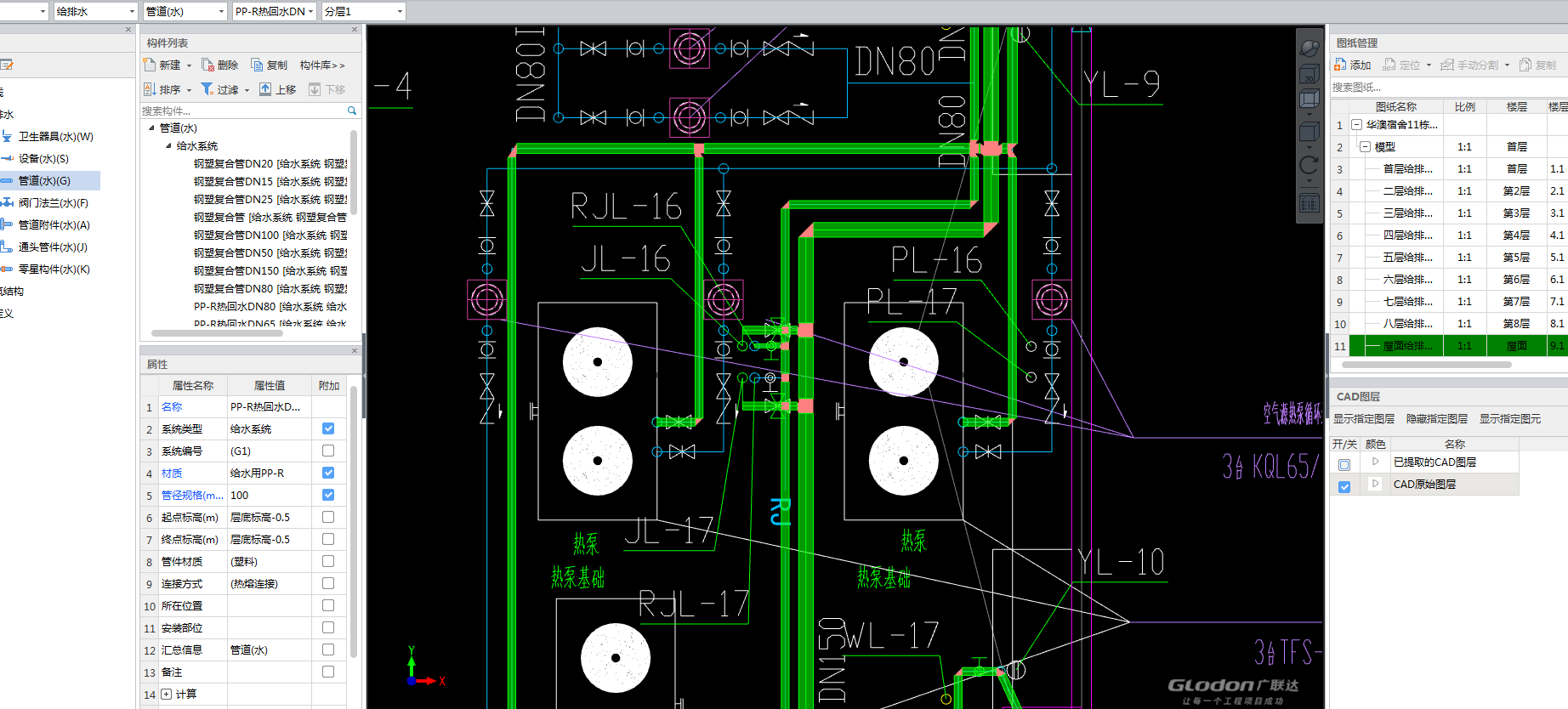Click 隐藏指定图层 button

1437,419
